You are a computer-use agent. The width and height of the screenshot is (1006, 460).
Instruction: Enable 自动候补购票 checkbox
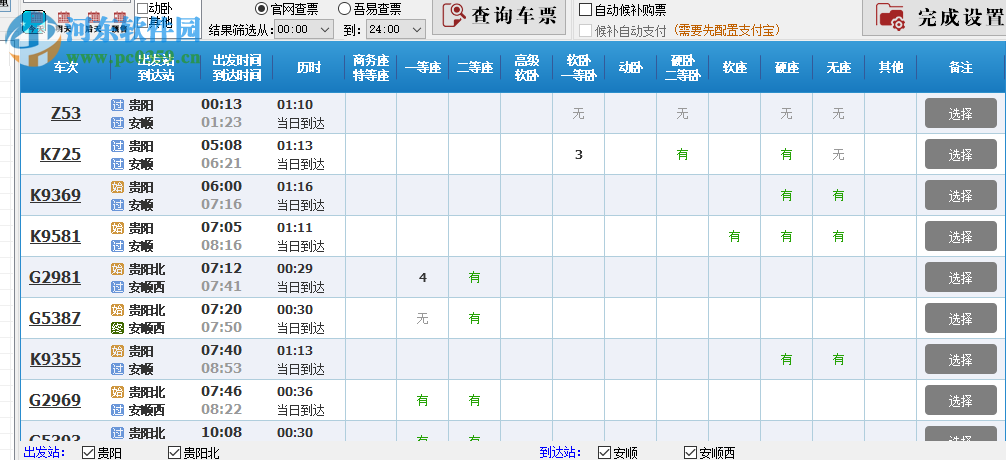(x=585, y=10)
